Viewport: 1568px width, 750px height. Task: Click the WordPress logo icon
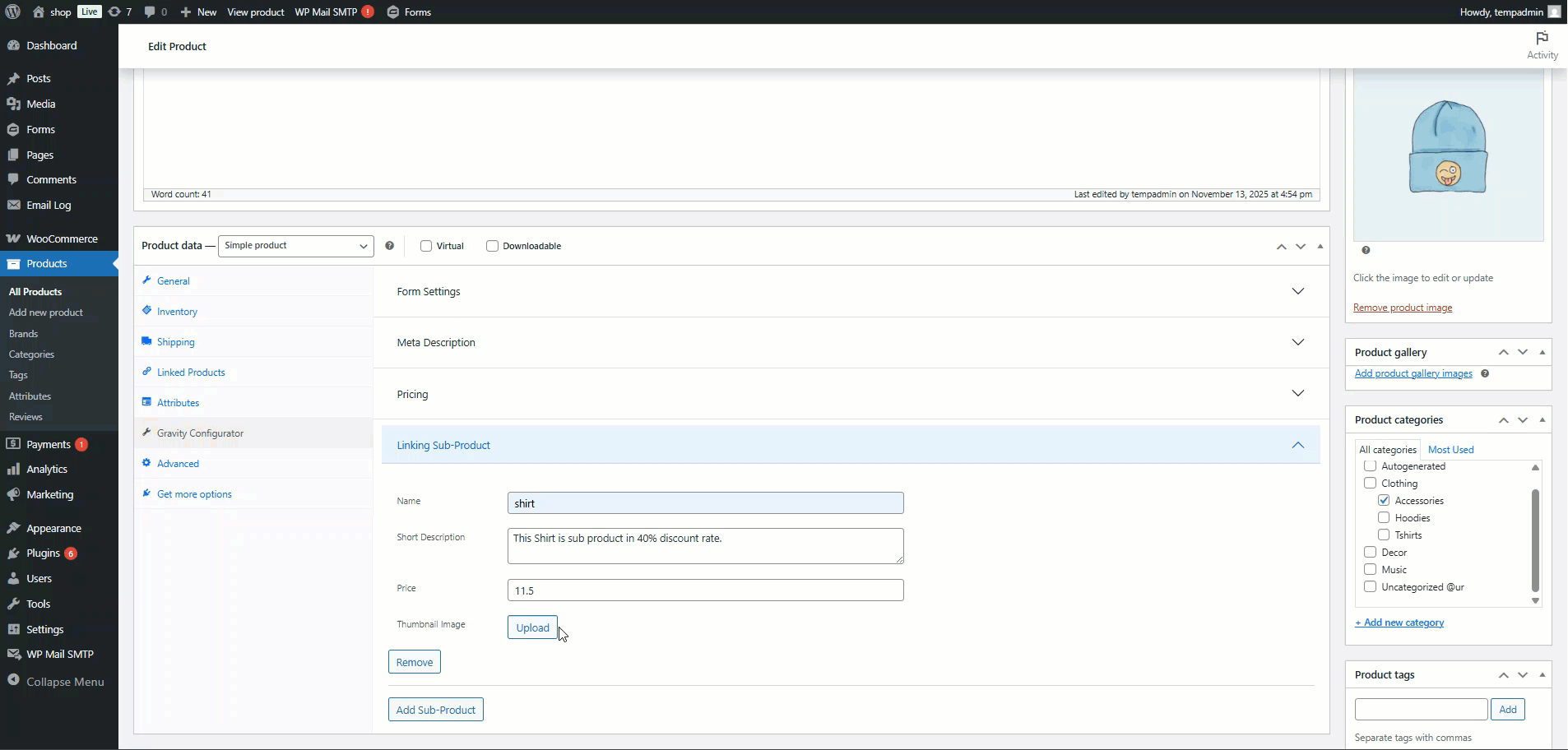(x=12, y=12)
